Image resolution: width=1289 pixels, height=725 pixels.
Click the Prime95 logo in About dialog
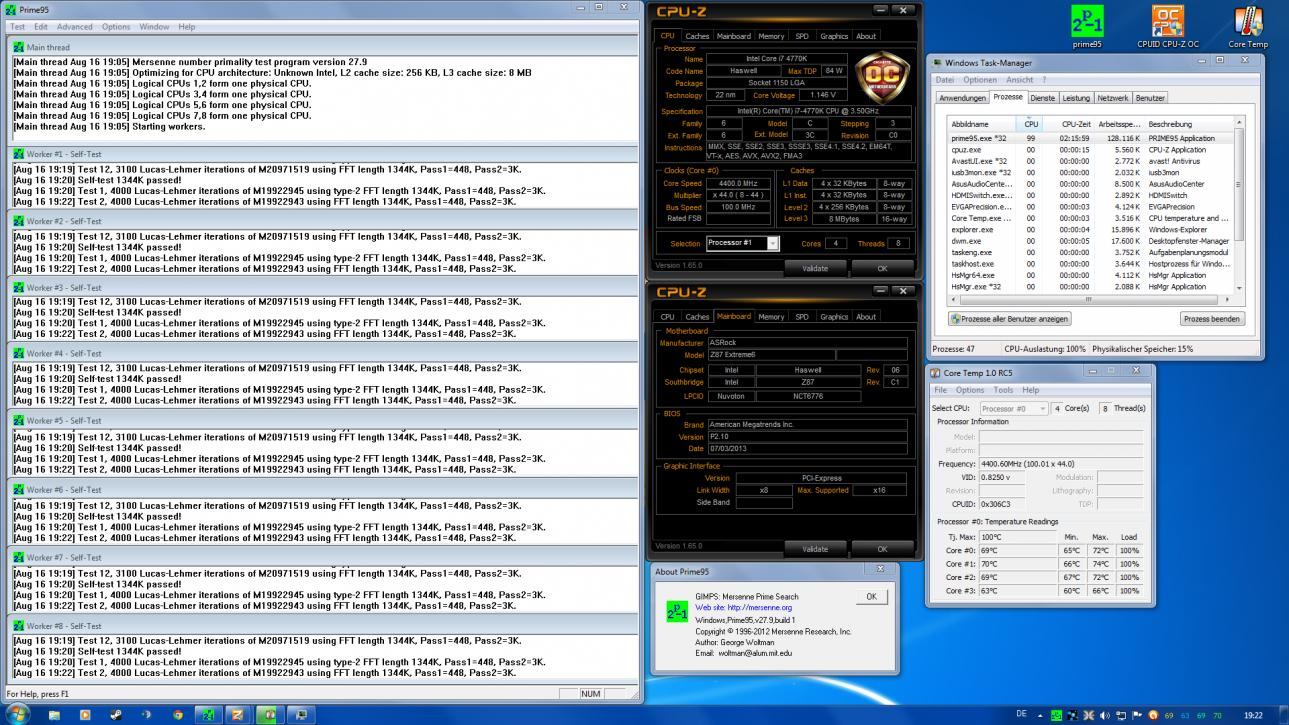[677, 610]
